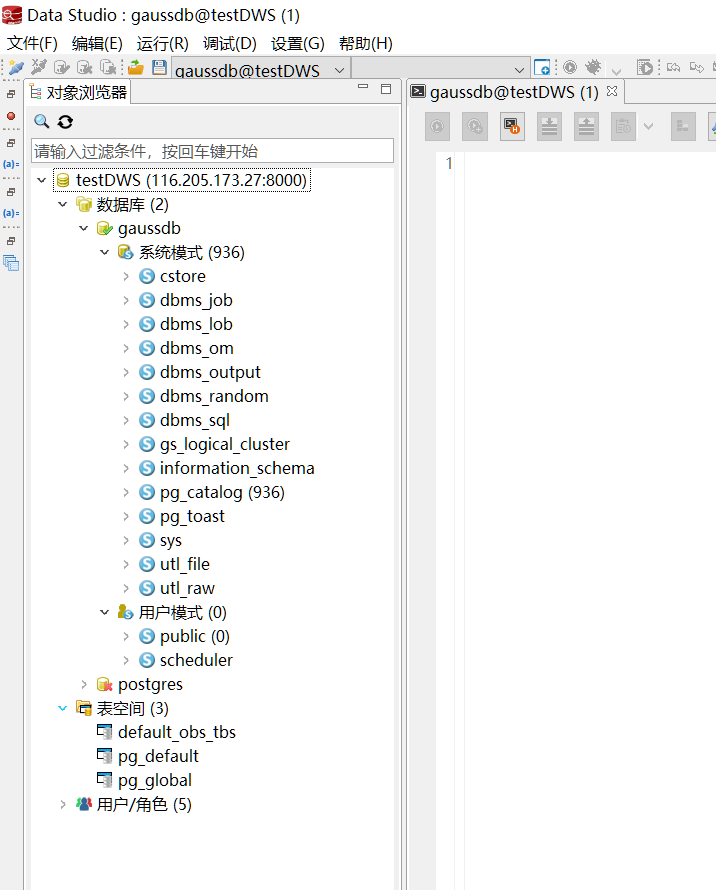This screenshot has height=890, width=716.
Task: Refresh the object browser tree
Action: pos(65,121)
